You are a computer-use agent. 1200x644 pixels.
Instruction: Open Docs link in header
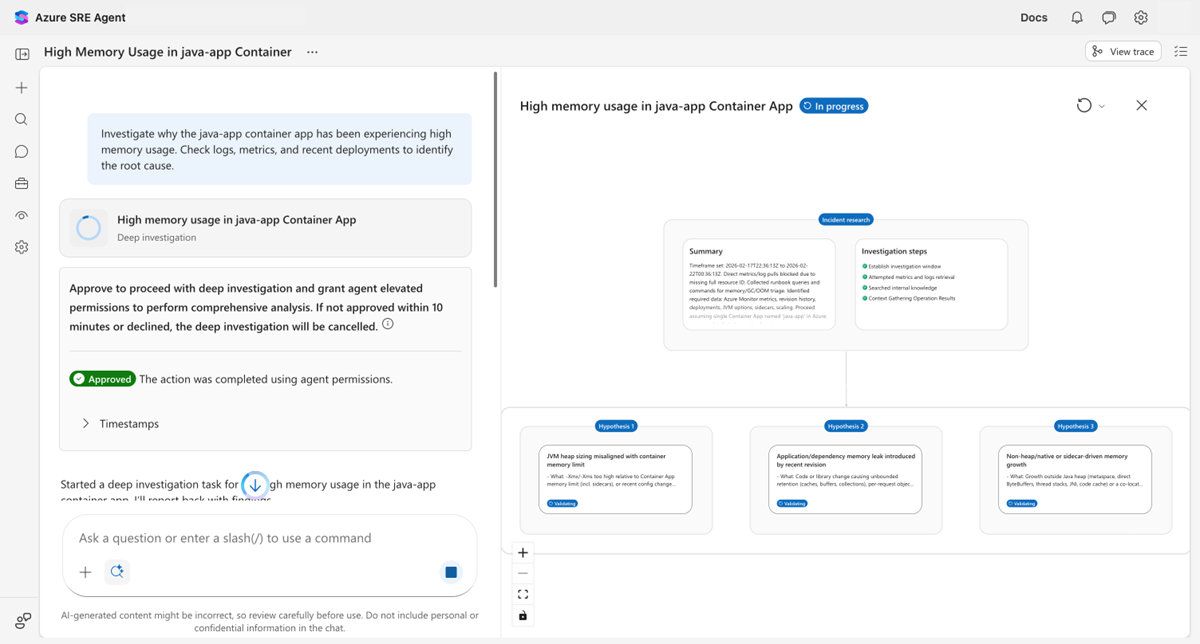(1034, 17)
